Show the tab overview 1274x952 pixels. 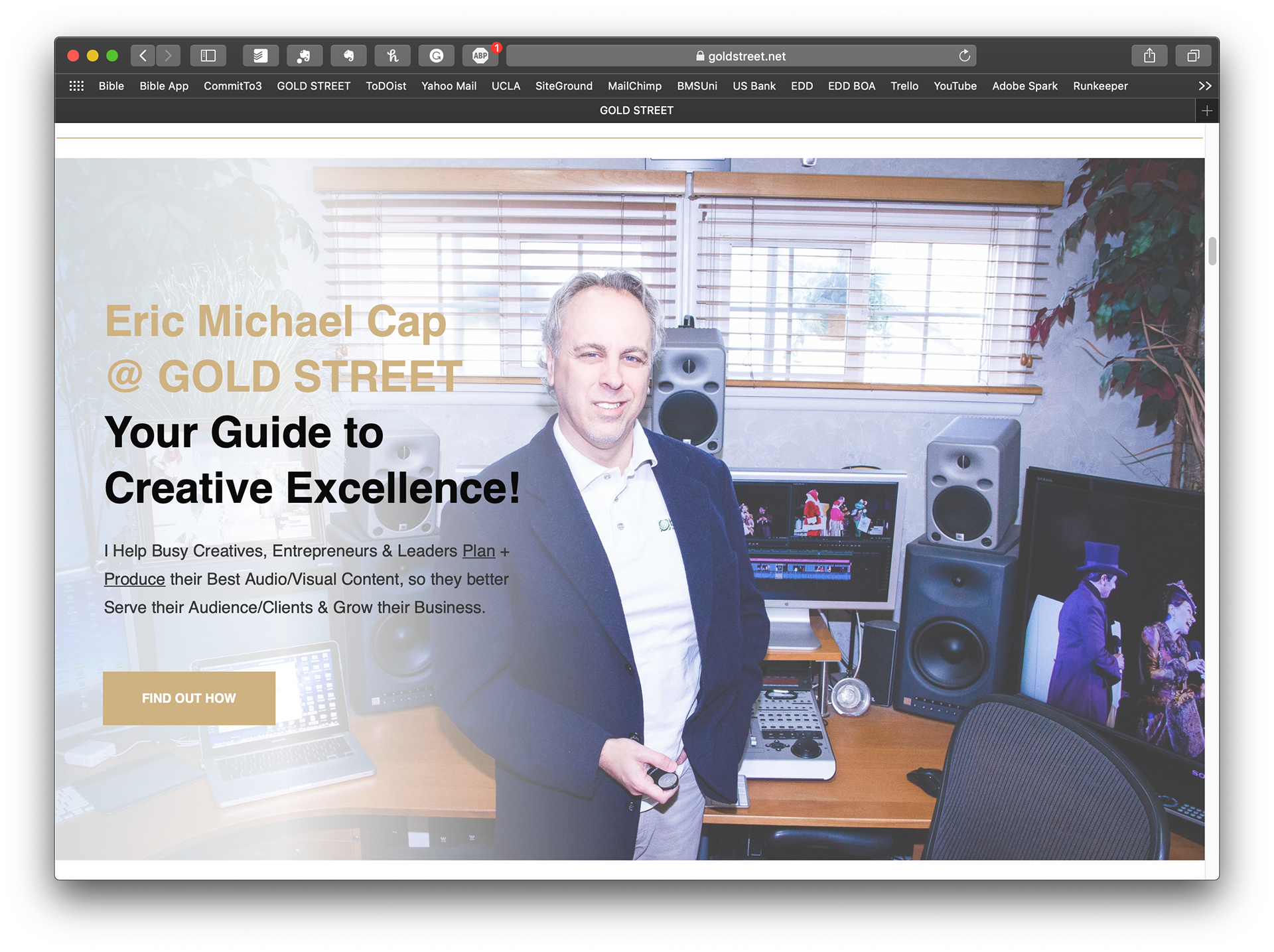tap(1193, 56)
